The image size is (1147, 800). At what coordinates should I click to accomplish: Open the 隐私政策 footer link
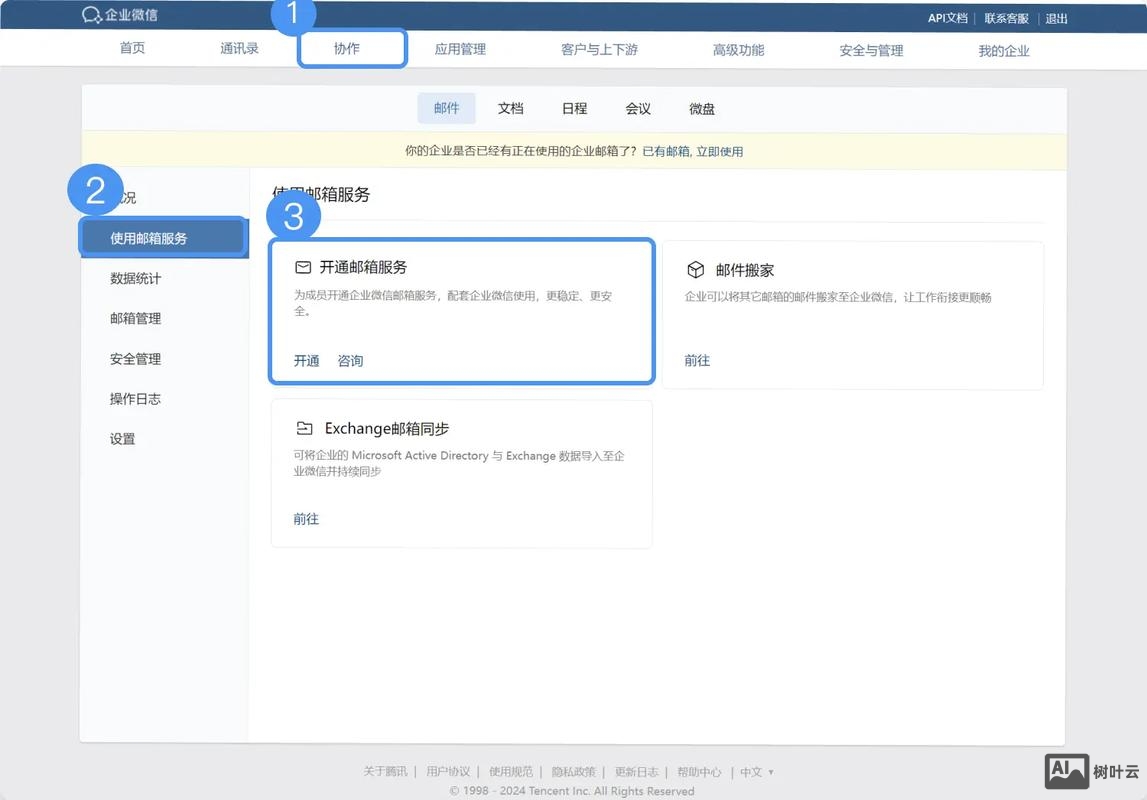(x=574, y=771)
